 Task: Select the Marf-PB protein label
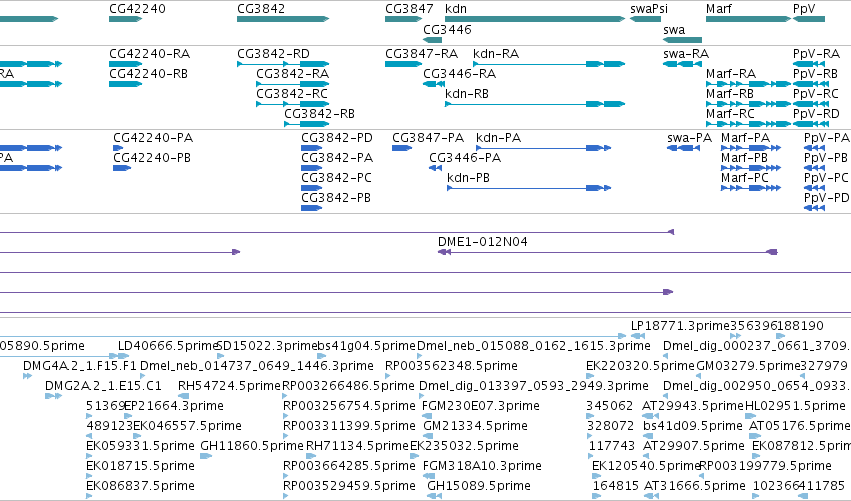tap(745, 157)
